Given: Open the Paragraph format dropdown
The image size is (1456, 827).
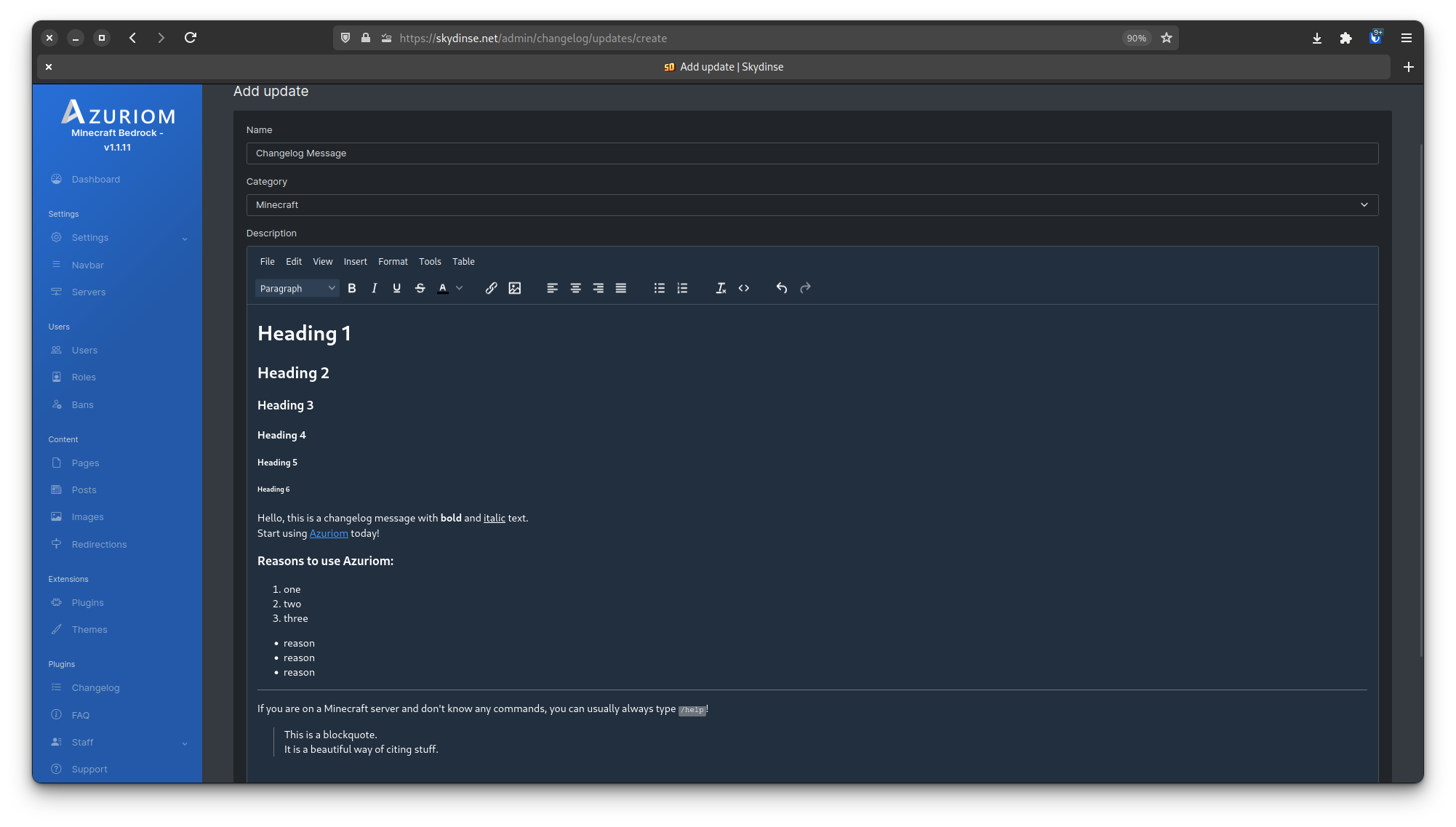Looking at the screenshot, I should coord(297,288).
